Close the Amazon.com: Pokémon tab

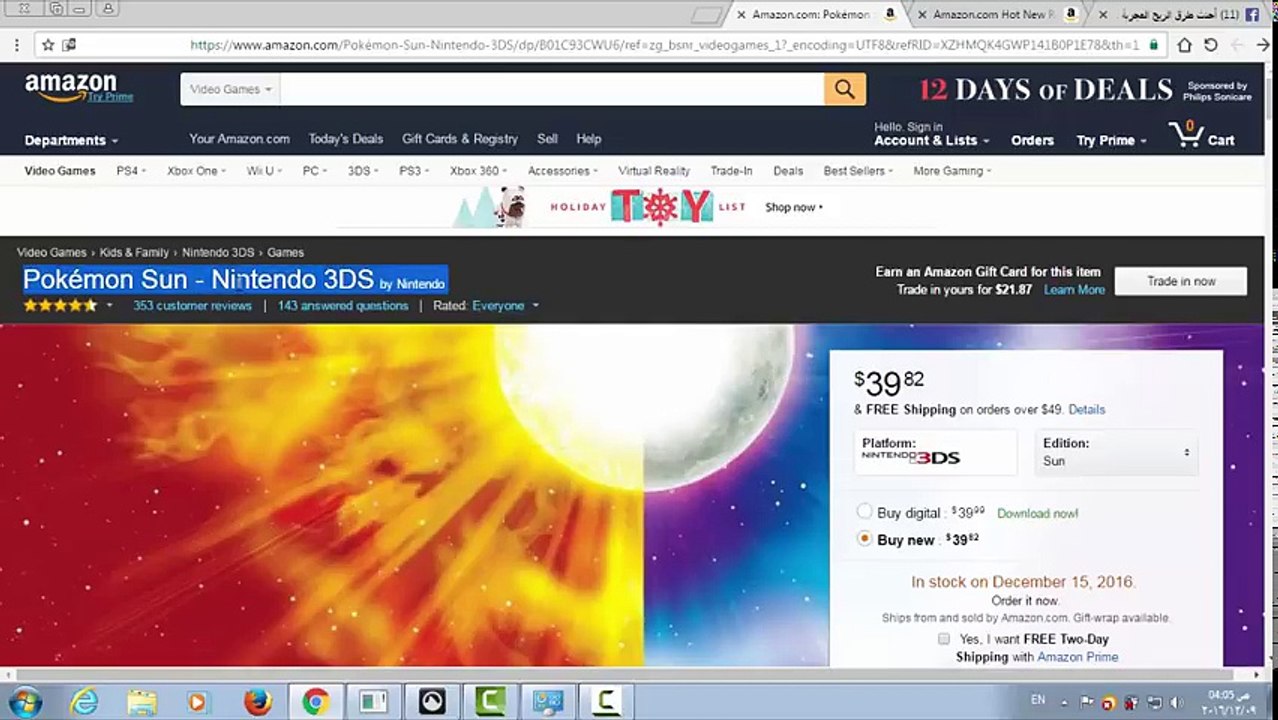[741, 15]
